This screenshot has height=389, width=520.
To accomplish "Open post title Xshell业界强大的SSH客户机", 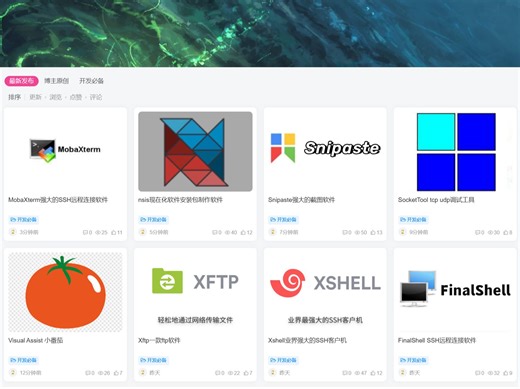I will (x=307, y=340).
